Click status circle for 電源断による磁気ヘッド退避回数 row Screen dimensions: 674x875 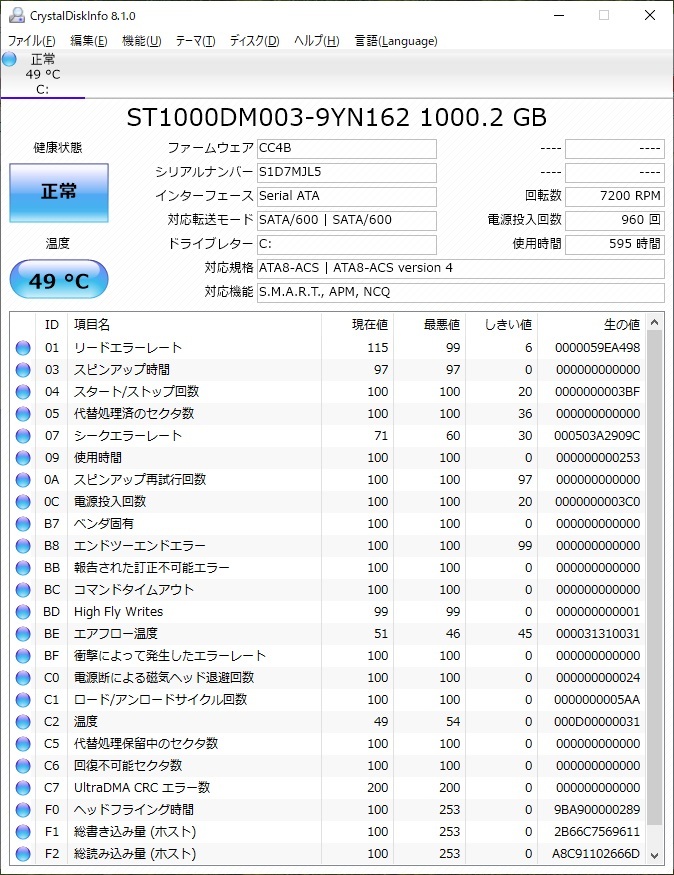23,677
